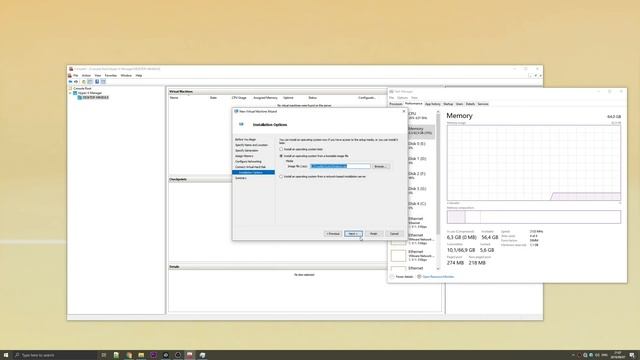The width and height of the screenshot is (640, 360).
Task: Click the Browse button for image file
Action: (x=380, y=166)
